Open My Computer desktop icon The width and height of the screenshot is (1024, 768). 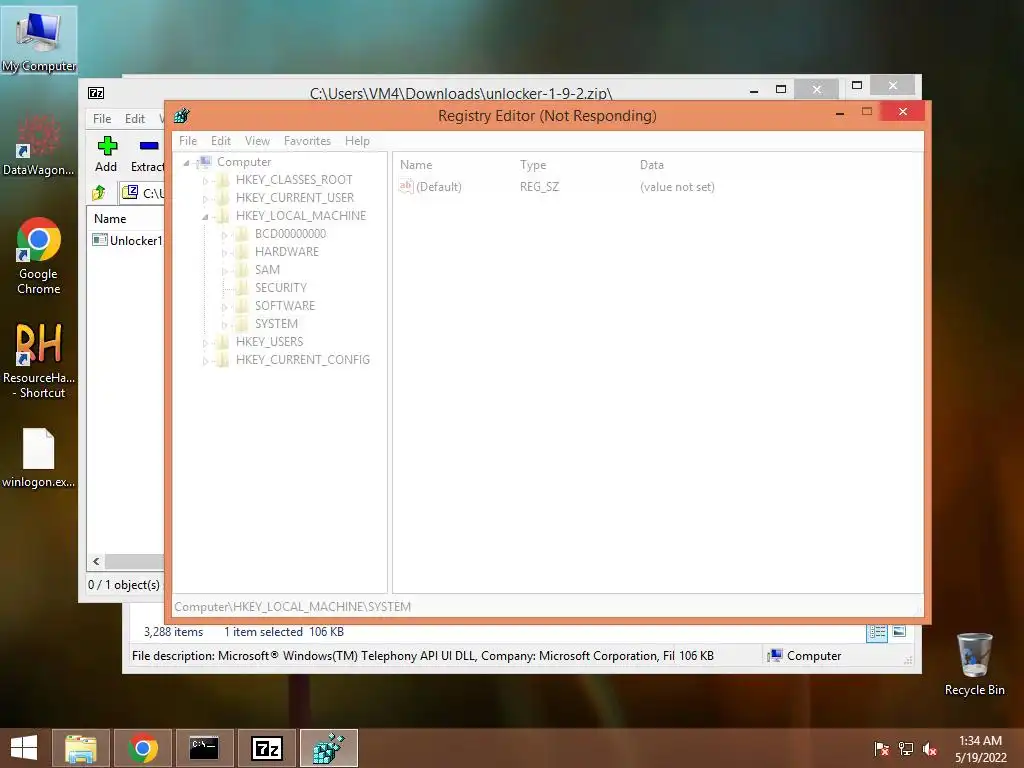coord(39,41)
